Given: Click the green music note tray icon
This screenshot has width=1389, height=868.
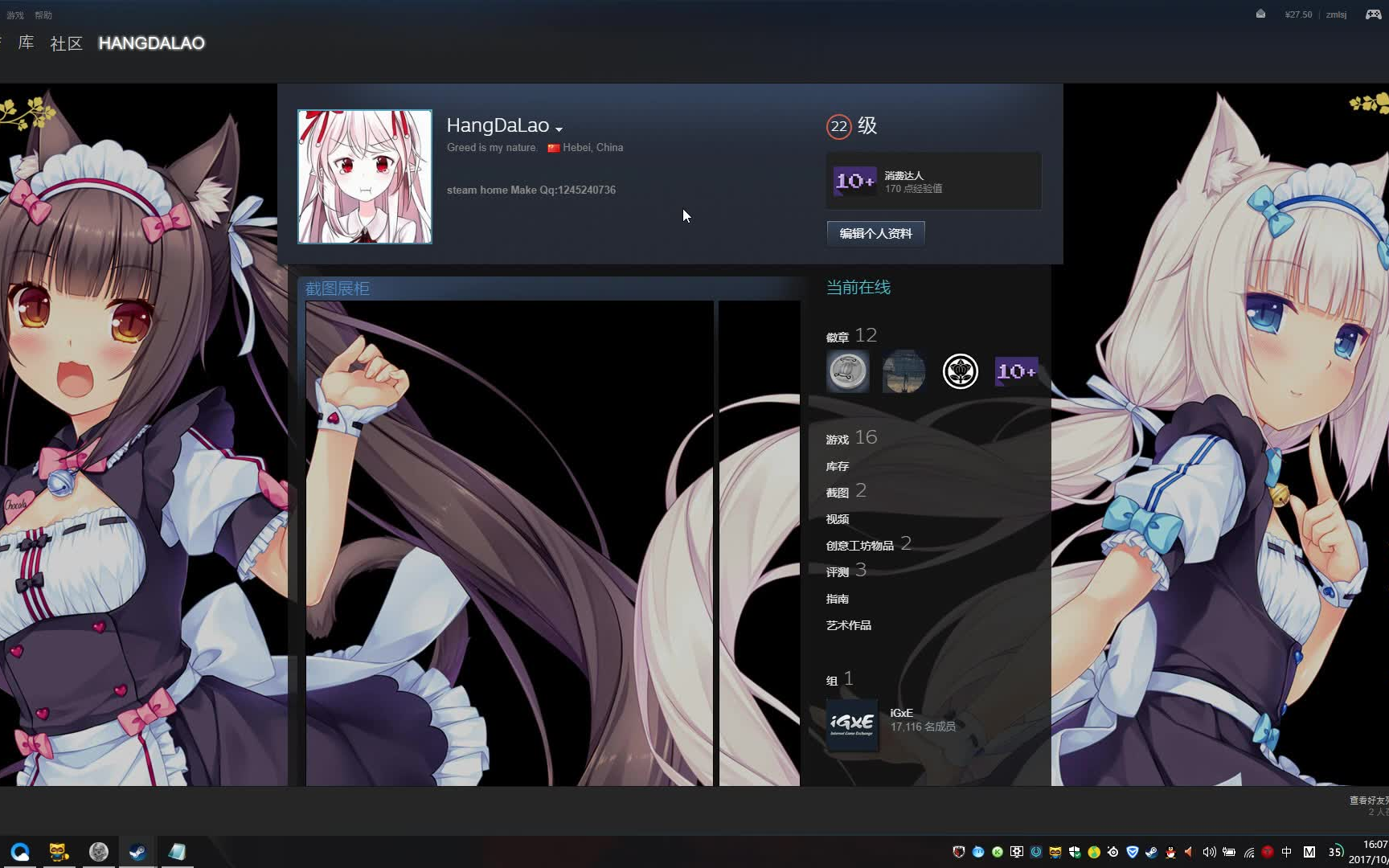Looking at the screenshot, I should click(x=1094, y=852).
